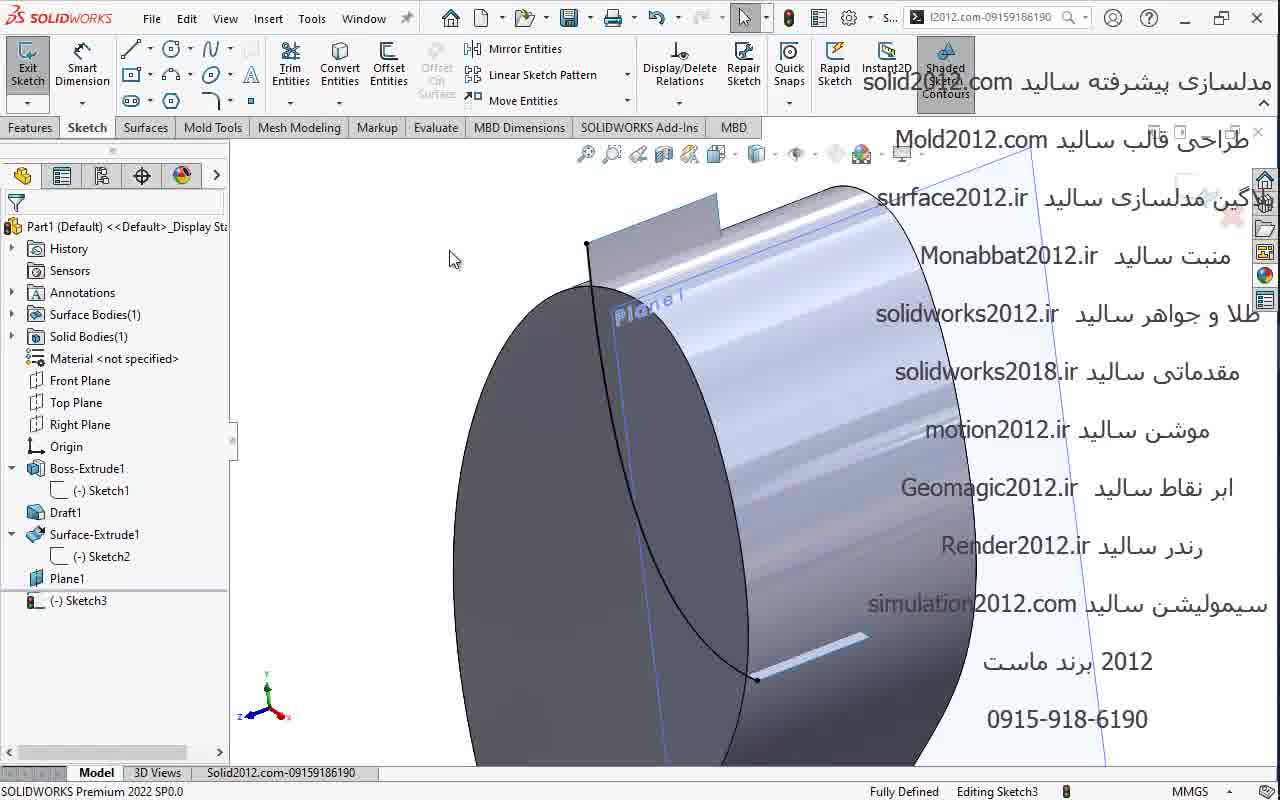The image size is (1280, 800).
Task: Select the sketch Text tool
Action: (251, 75)
